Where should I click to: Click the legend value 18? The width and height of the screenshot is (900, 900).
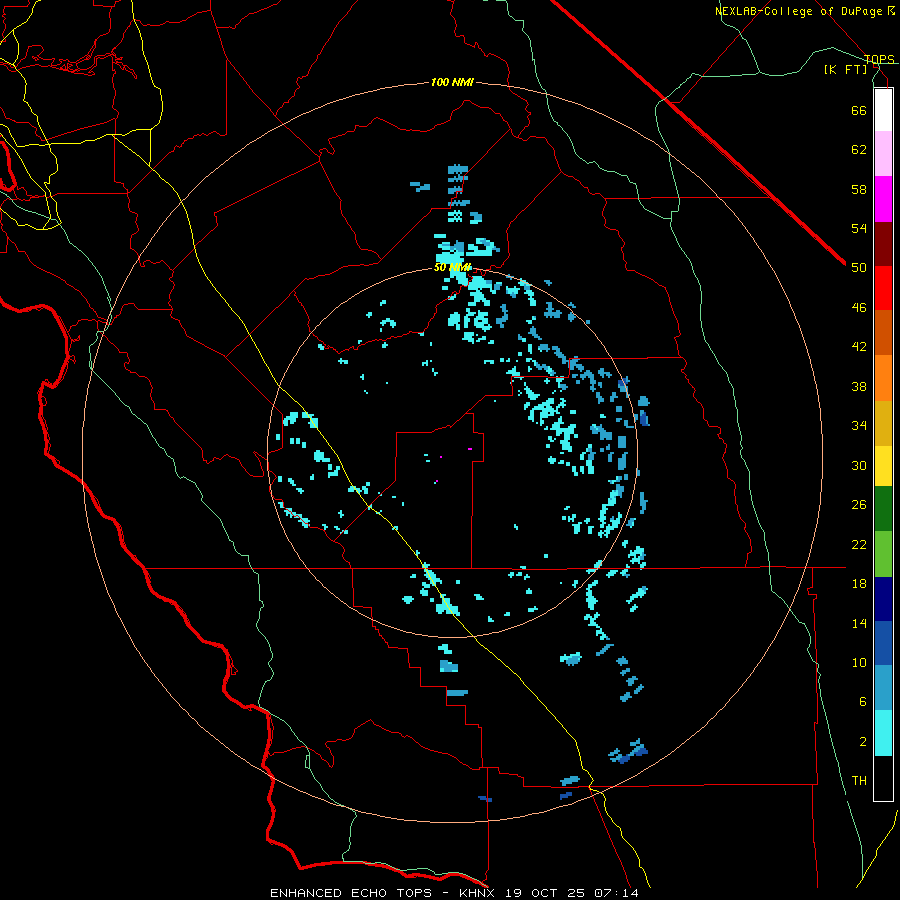point(859,584)
